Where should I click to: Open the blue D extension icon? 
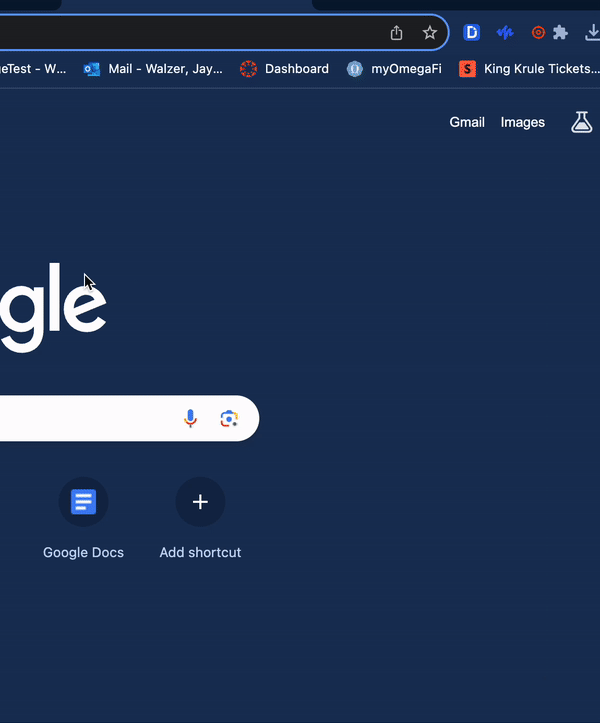point(472,33)
